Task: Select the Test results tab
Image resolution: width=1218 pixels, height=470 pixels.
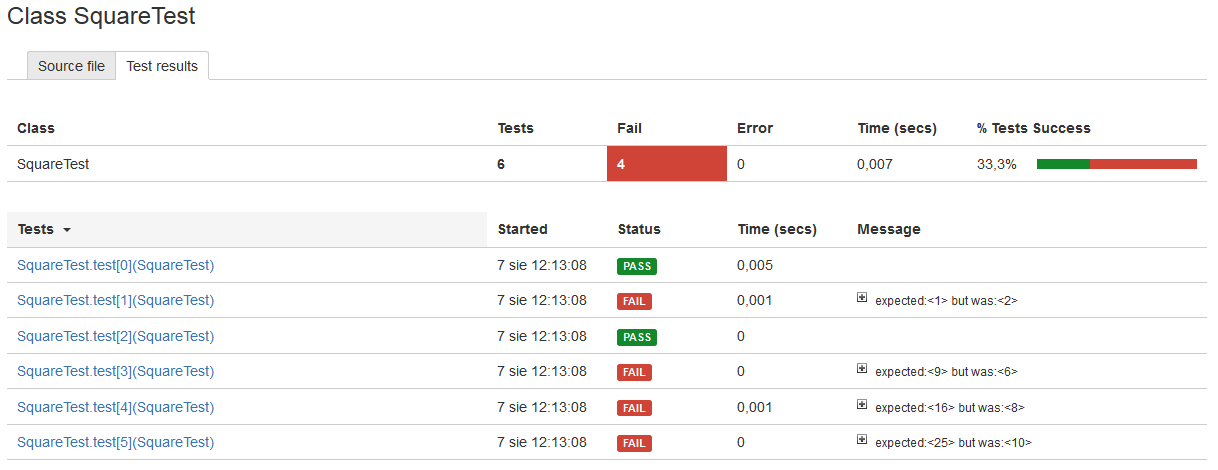Action: pyautogui.click(x=162, y=66)
